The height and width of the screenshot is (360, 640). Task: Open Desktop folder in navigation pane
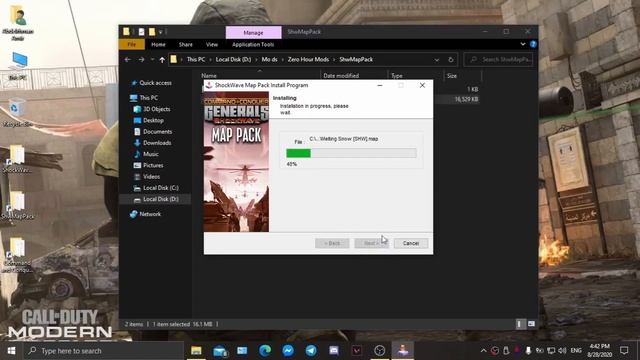(x=153, y=120)
